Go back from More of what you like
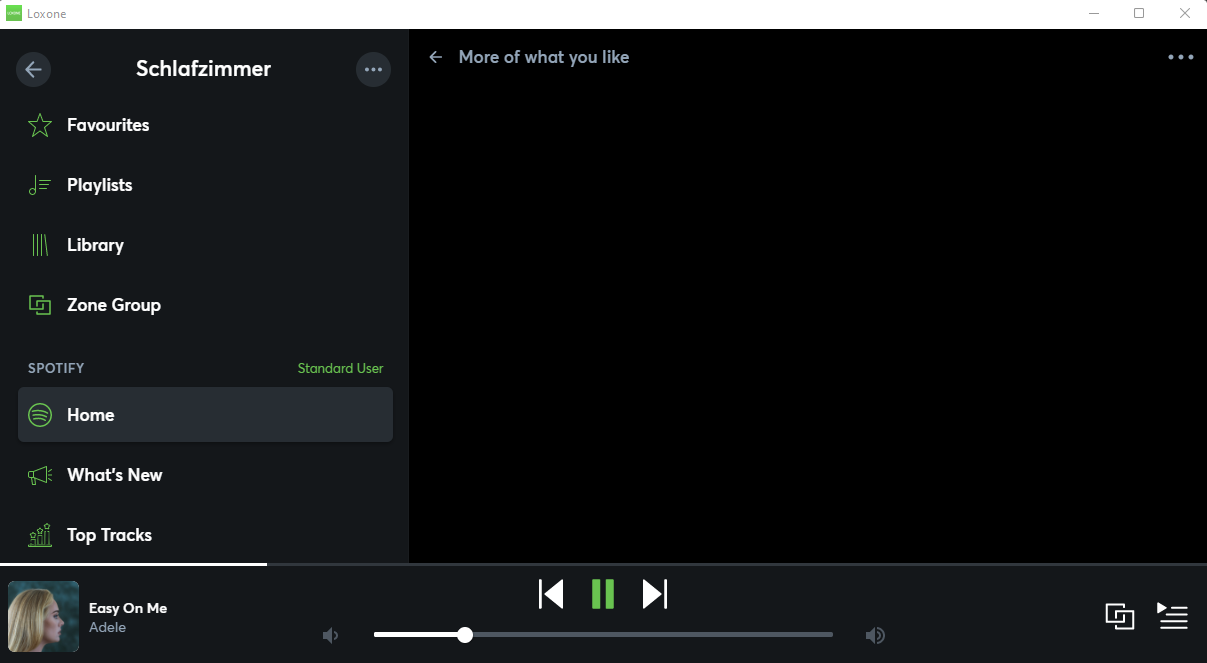The height and width of the screenshot is (663, 1207). pyautogui.click(x=436, y=57)
